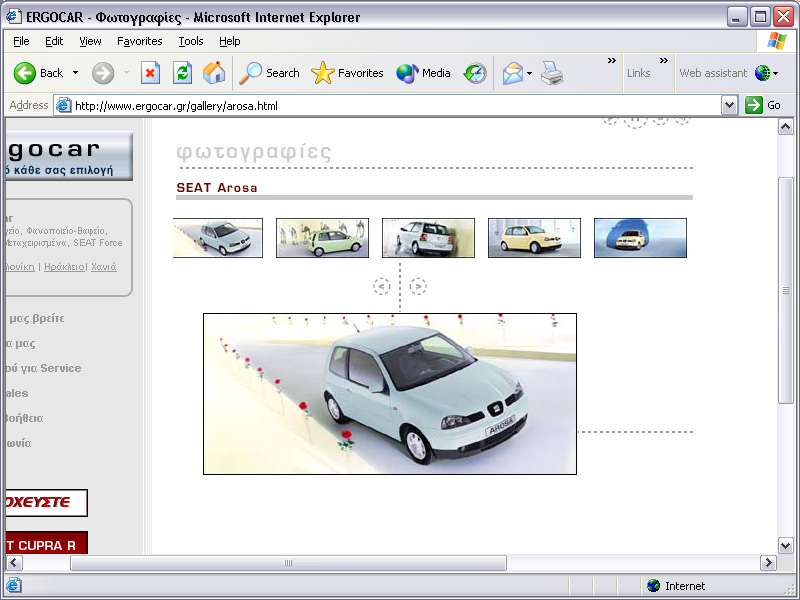Click the red ΟΧΕΥΣΤΕ banner
The height and width of the screenshot is (600, 800).
coord(46,503)
